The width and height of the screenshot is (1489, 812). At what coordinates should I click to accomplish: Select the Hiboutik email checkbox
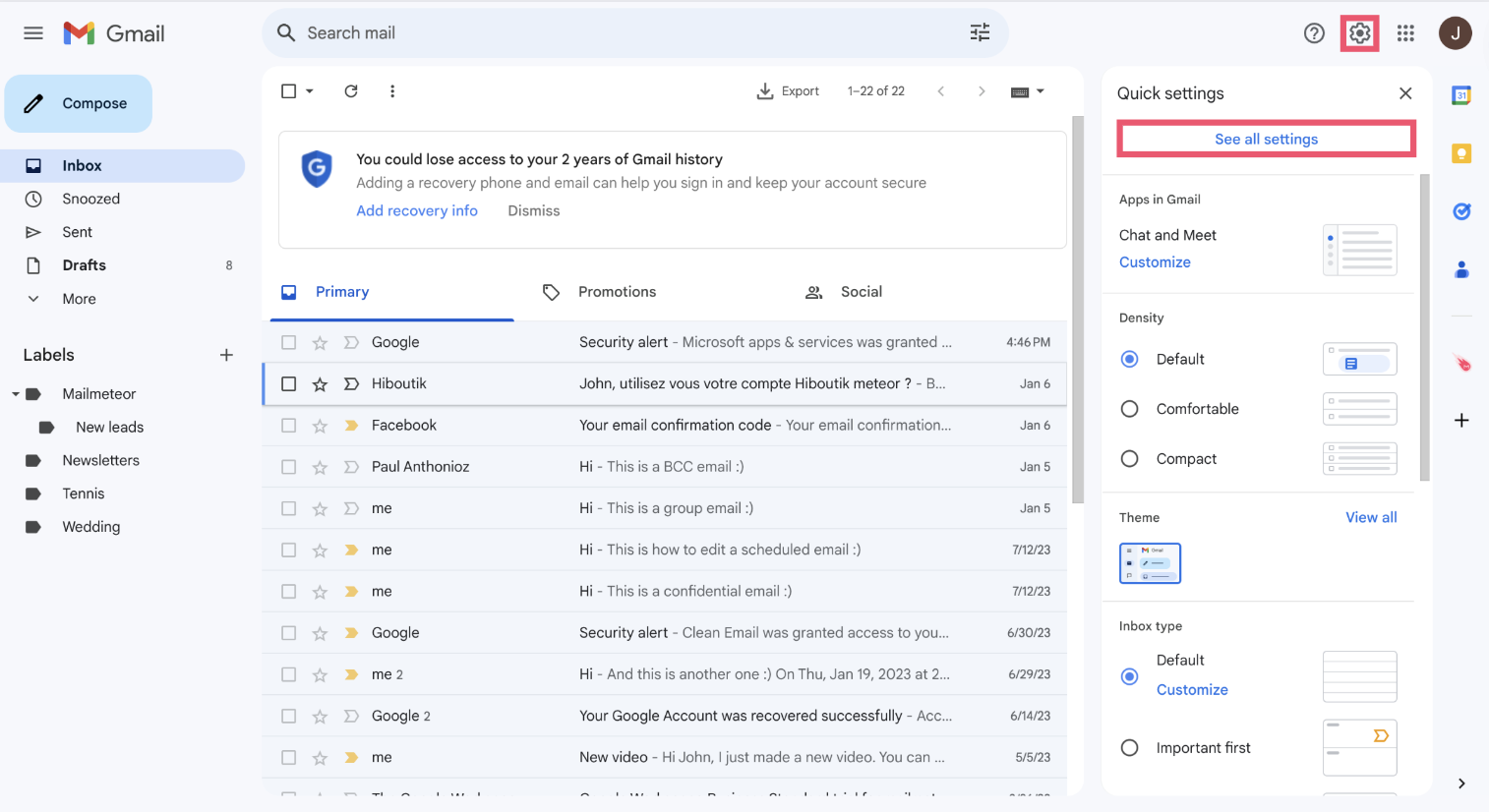click(x=288, y=384)
